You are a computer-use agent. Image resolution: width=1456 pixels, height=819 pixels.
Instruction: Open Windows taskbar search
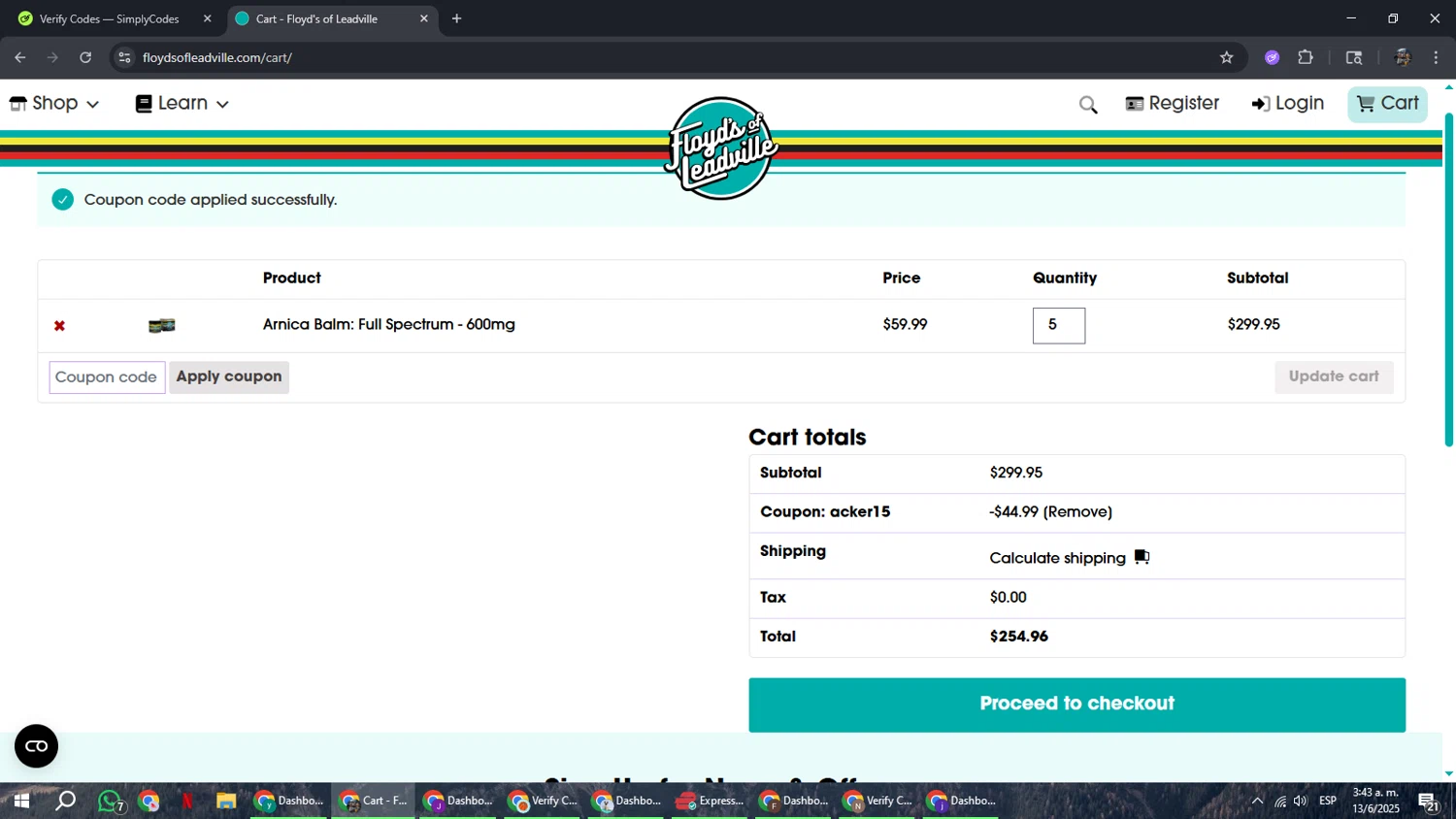coord(65,801)
